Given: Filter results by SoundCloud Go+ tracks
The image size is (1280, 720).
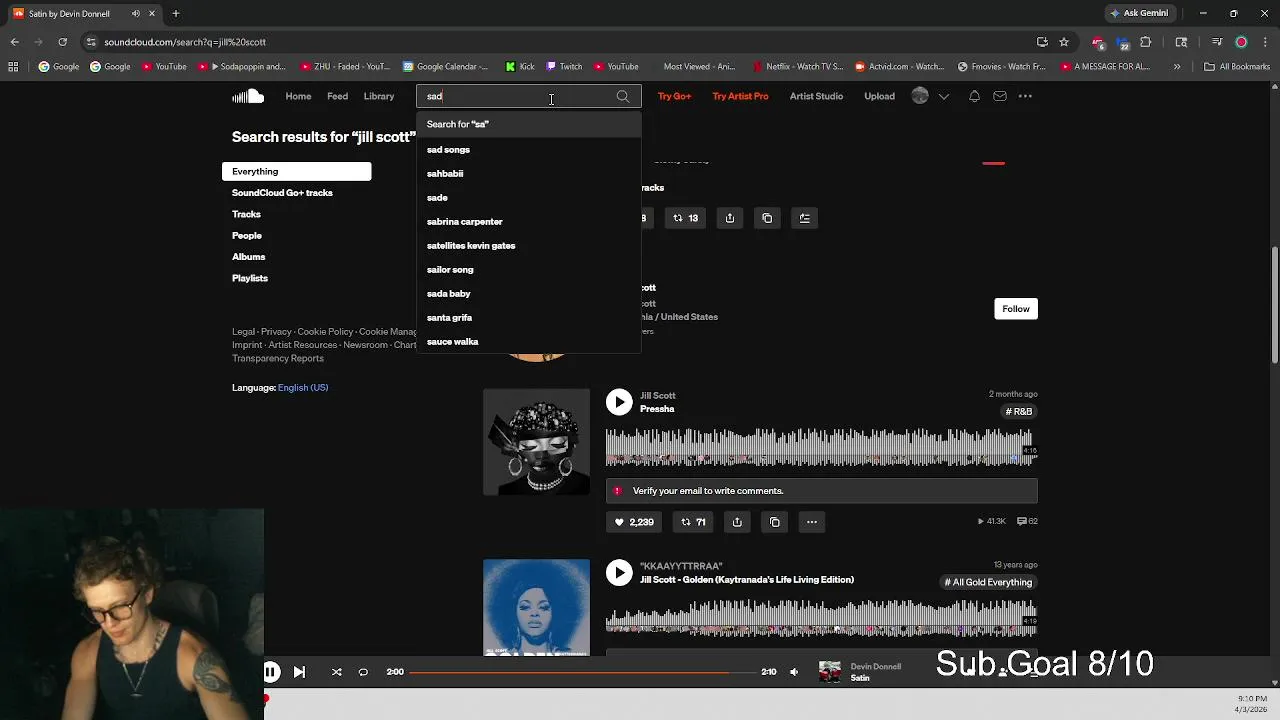Looking at the screenshot, I should (282, 193).
